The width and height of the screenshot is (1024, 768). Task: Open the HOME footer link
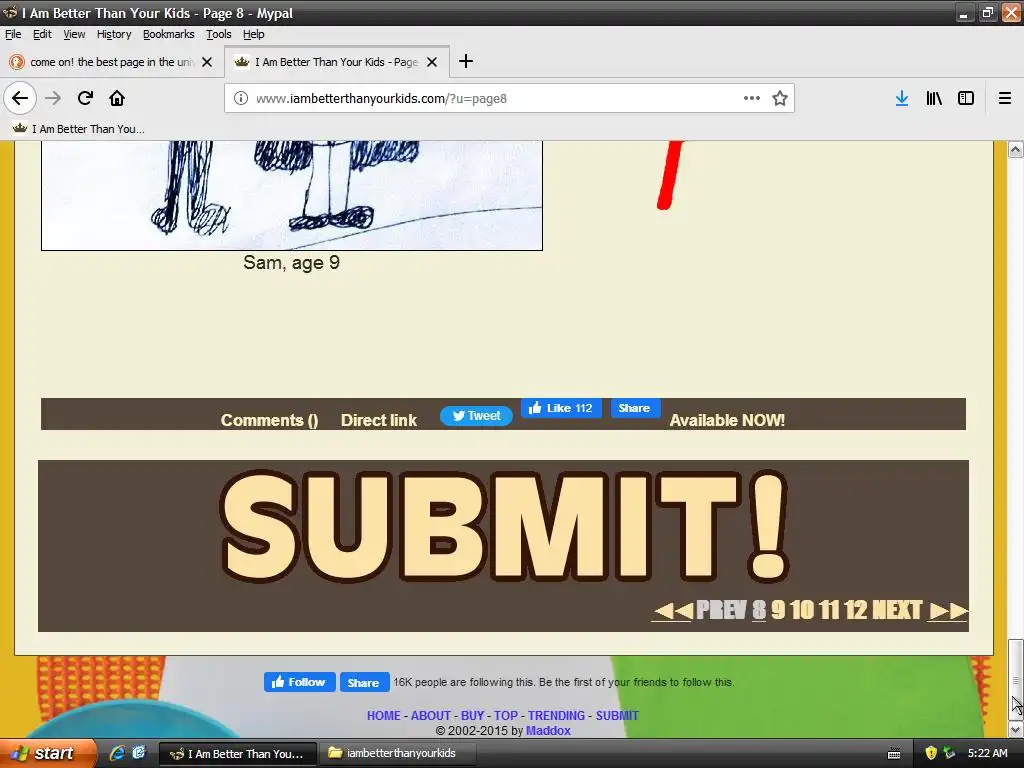(x=383, y=716)
